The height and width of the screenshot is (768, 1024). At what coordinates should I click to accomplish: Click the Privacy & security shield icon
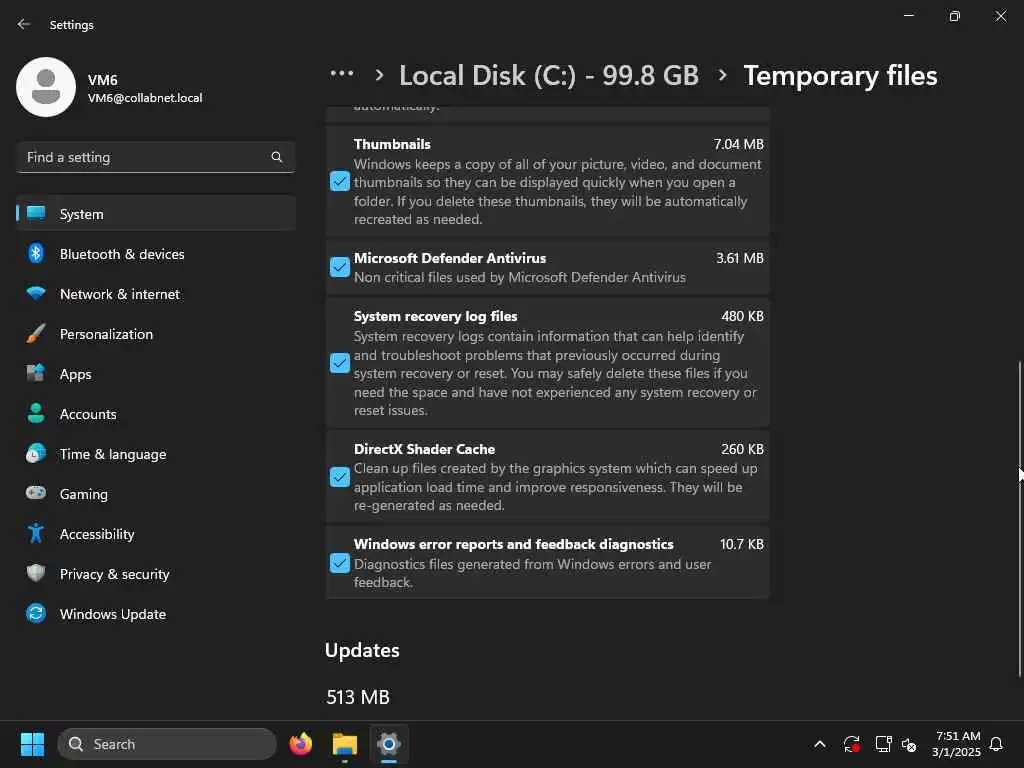coord(36,574)
